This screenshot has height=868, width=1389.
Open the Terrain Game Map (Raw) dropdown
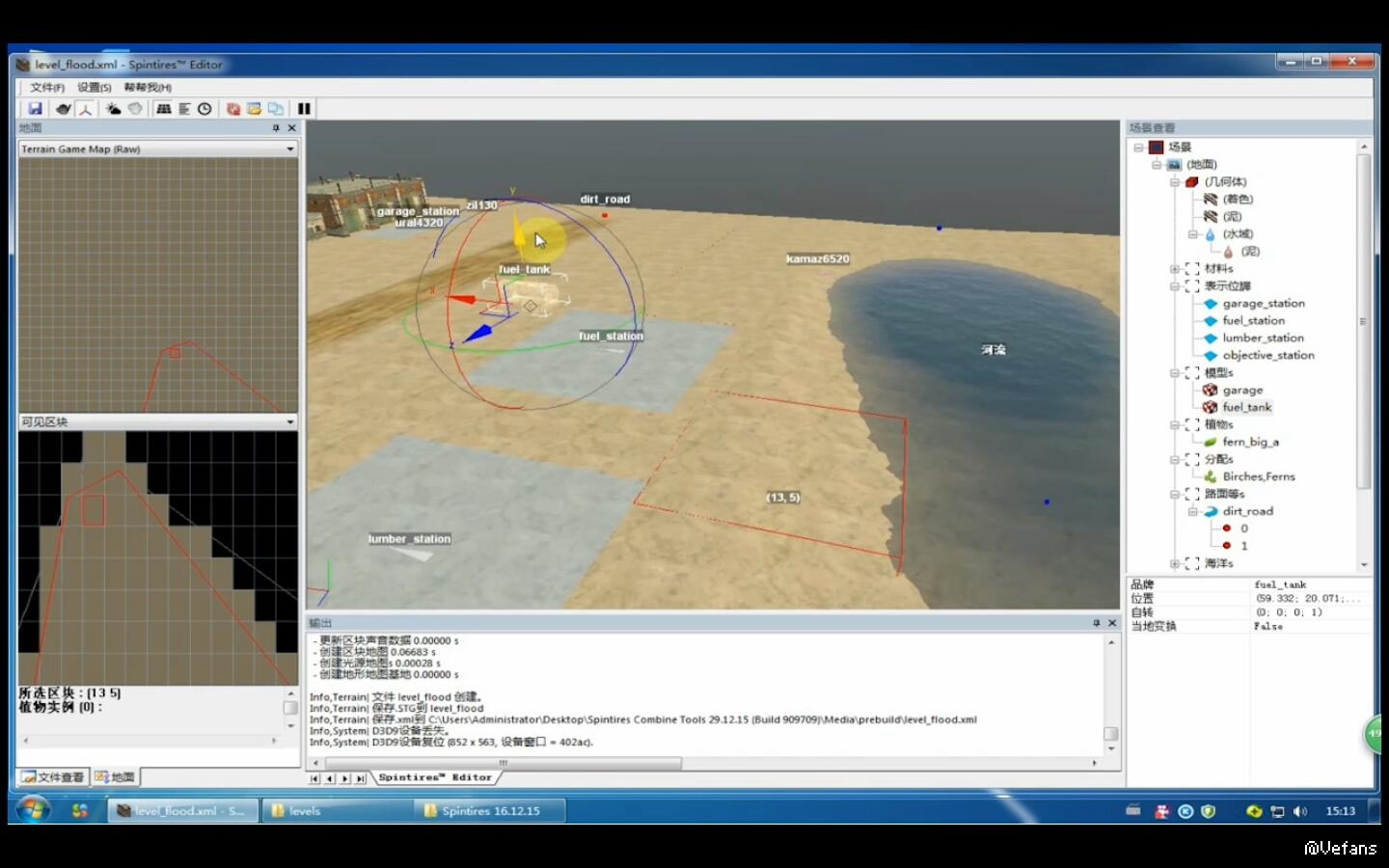pyautogui.click(x=289, y=149)
